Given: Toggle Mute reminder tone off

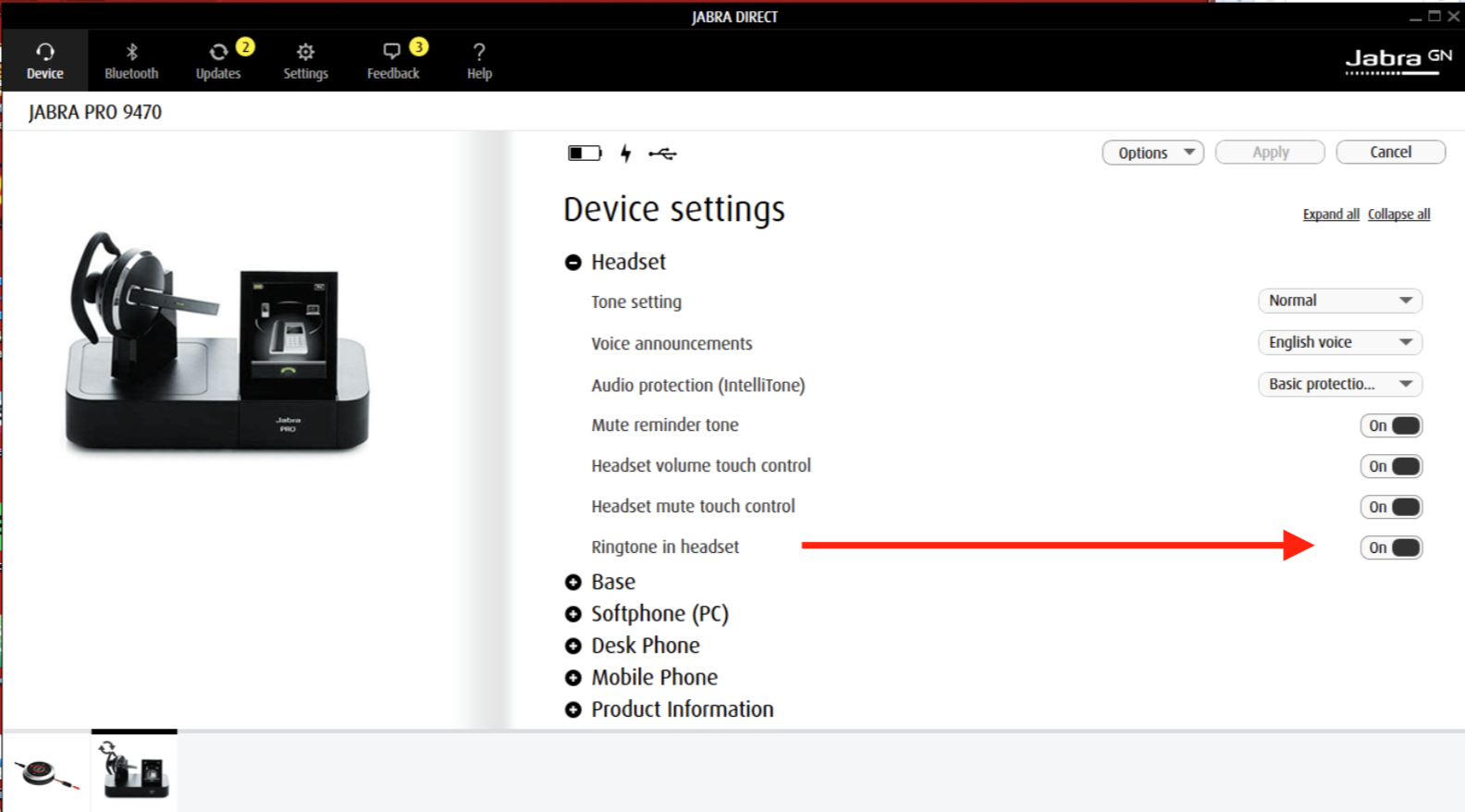Looking at the screenshot, I should (x=1391, y=425).
